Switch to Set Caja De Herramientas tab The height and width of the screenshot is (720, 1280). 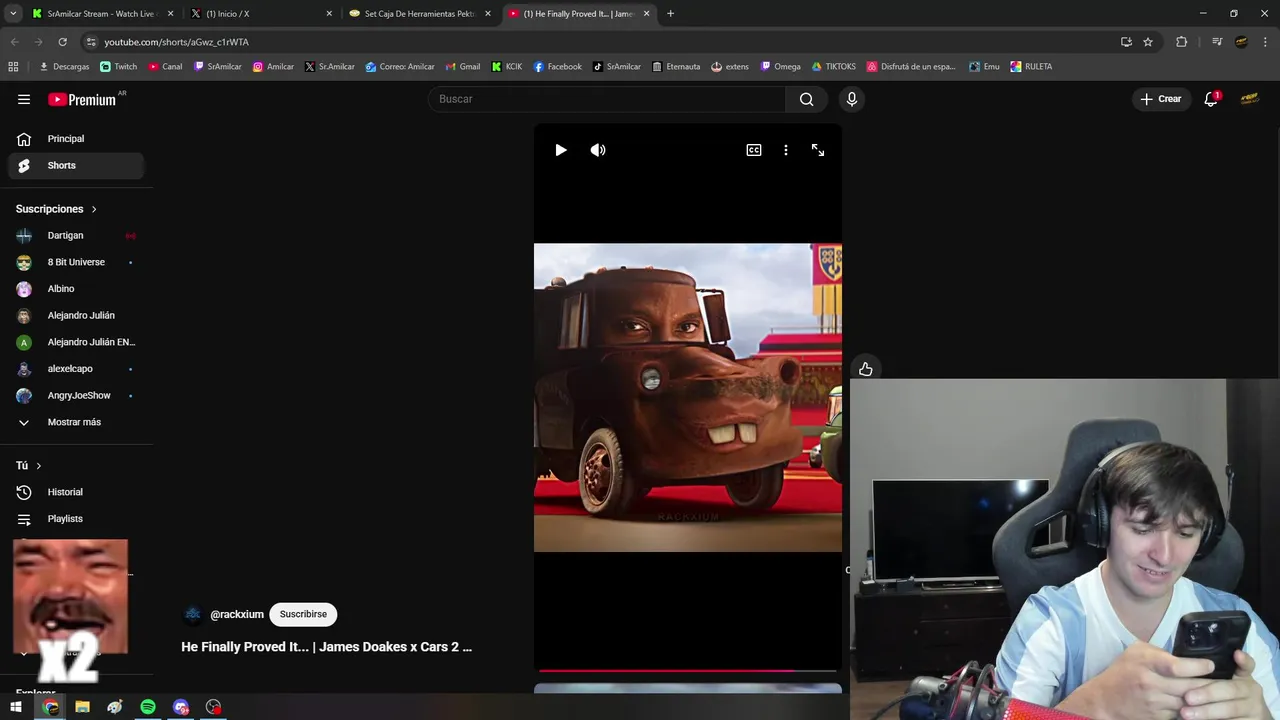420,14
